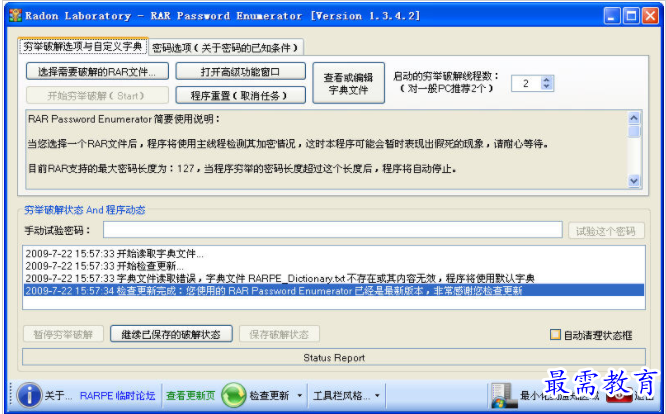The image size is (666, 414).
Task: Switch to 穷举破解选项与自定义字典 tab
Action: 82,46
